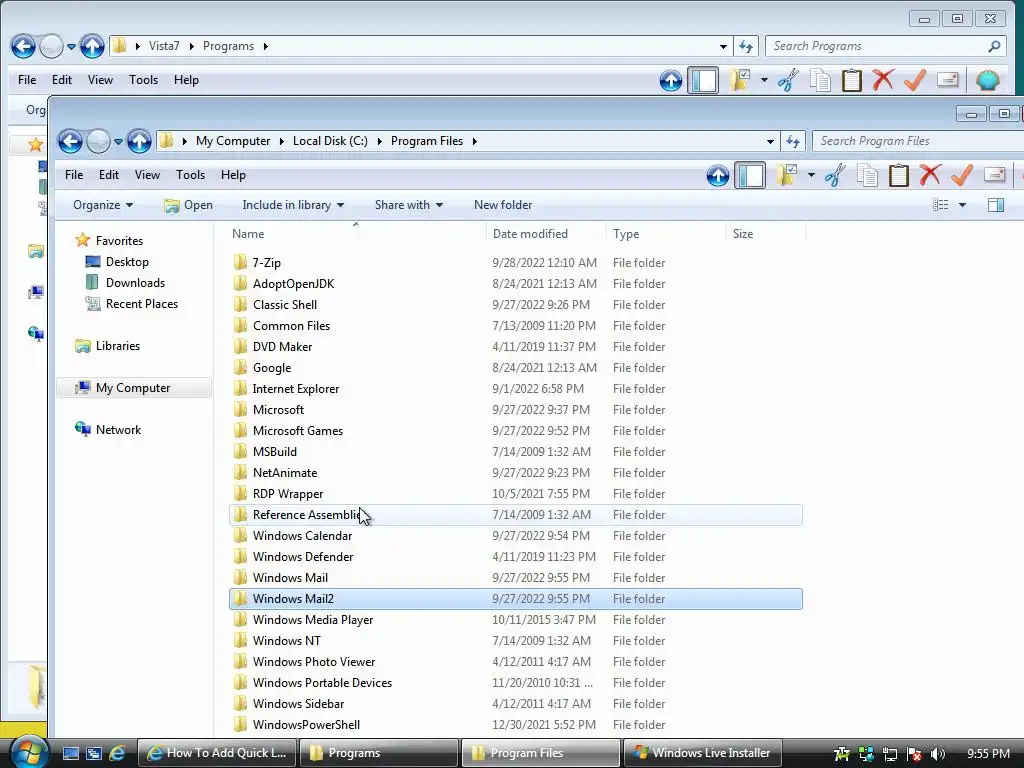
Task: Click My Computer breadcrumb in address bar
Action: click(x=232, y=141)
